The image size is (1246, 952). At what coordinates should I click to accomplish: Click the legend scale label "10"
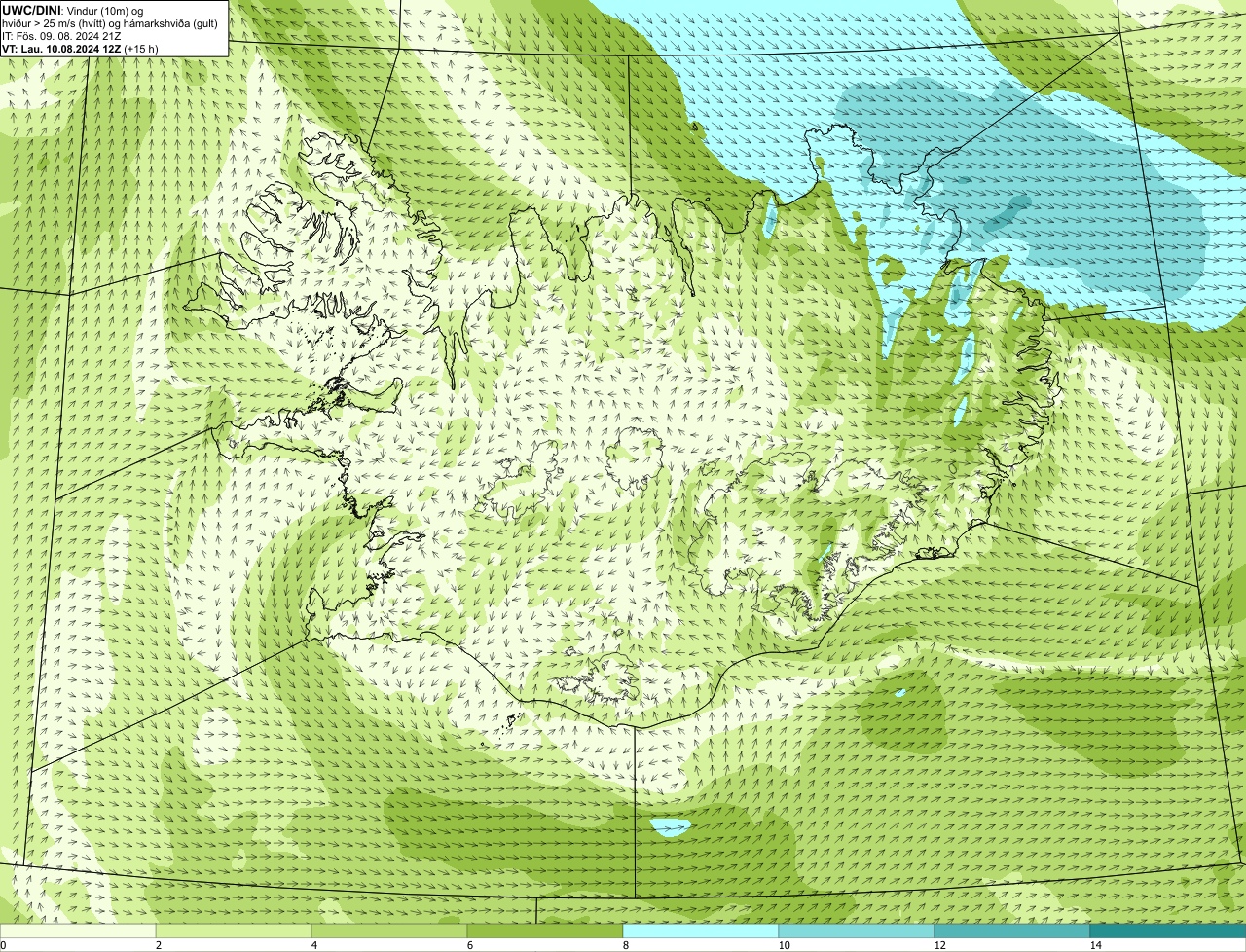tap(784, 945)
